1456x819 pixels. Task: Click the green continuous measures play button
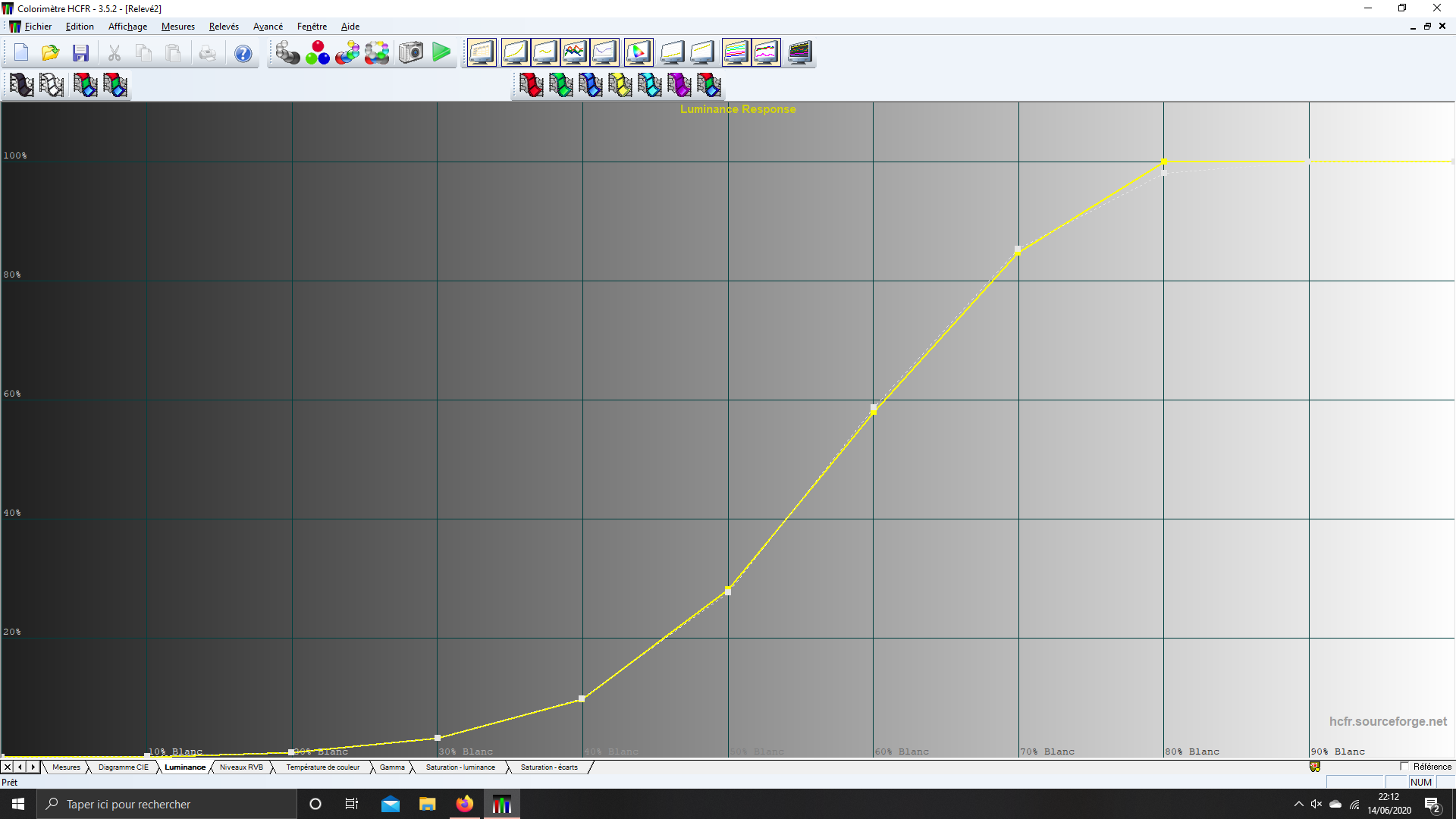[441, 52]
